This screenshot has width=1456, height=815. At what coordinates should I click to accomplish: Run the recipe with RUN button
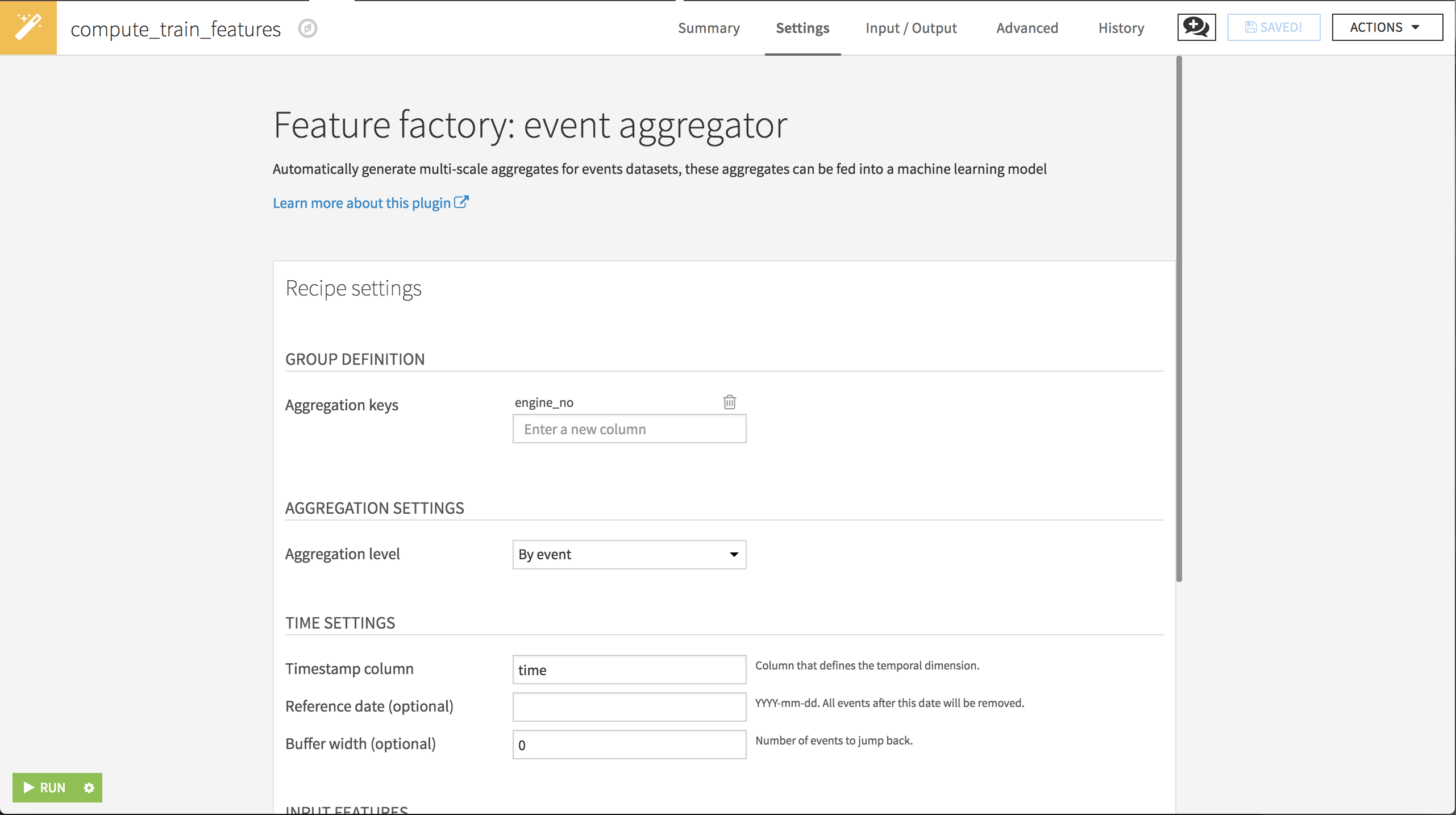pos(45,788)
